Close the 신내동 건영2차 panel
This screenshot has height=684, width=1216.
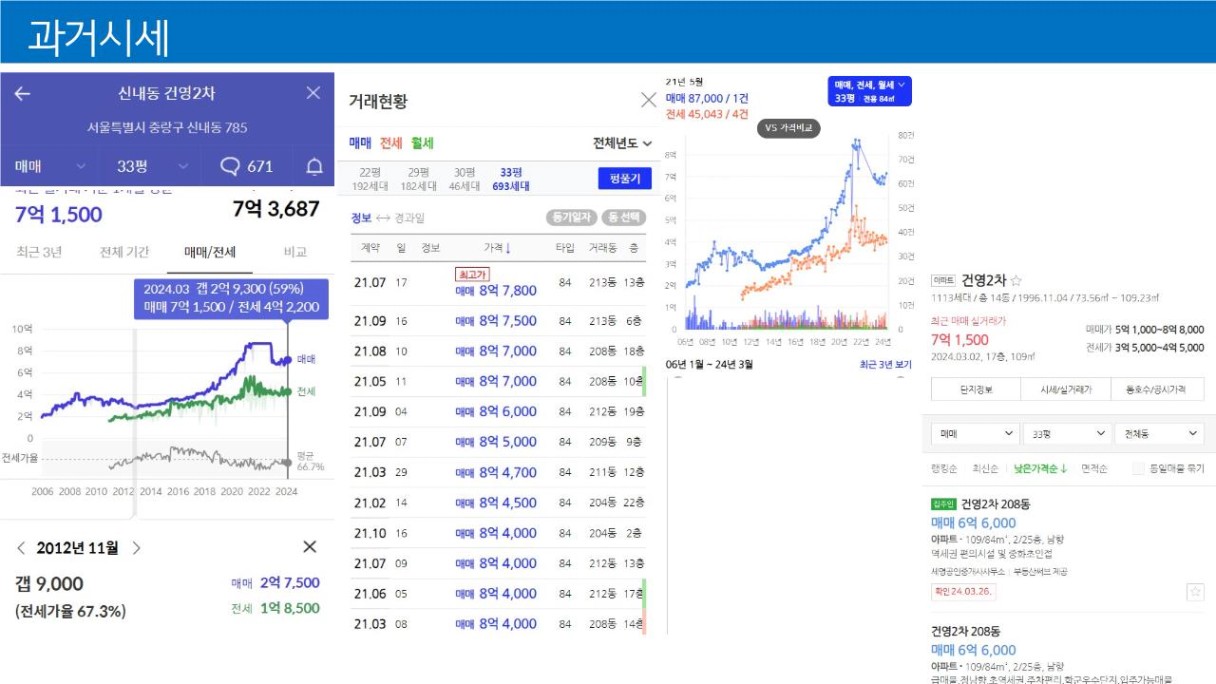click(313, 93)
